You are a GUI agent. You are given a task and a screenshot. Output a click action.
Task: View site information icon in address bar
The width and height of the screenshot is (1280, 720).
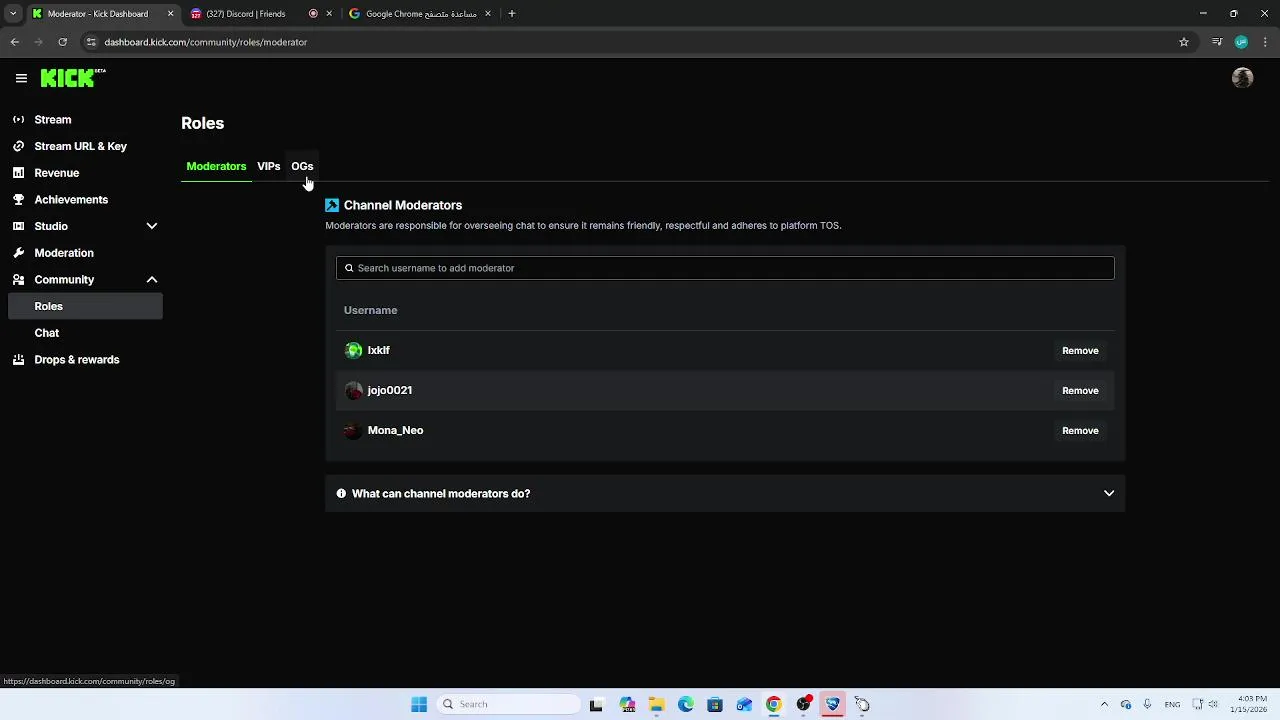coord(91,42)
